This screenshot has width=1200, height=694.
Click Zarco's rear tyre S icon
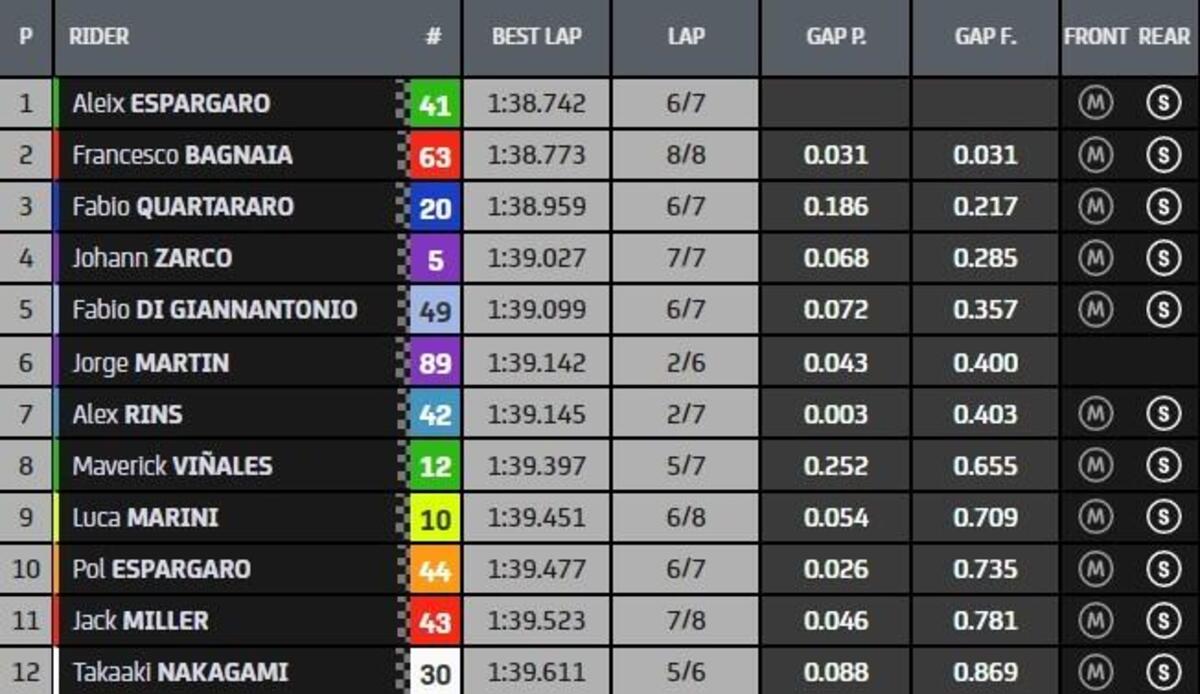[x=1163, y=259]
